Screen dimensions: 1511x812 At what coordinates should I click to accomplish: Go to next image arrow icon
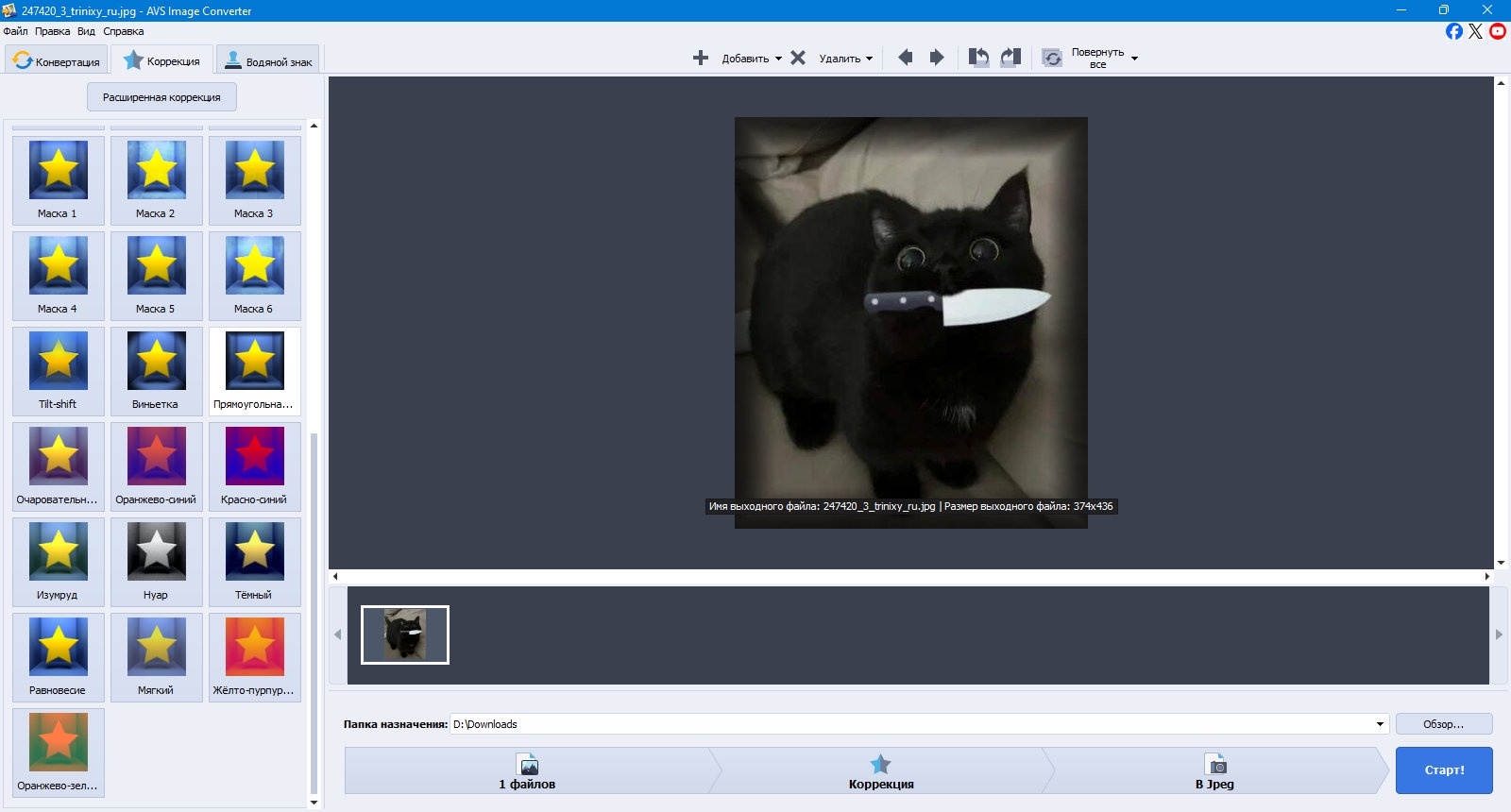pyautogui.click(x=937, y=58)
